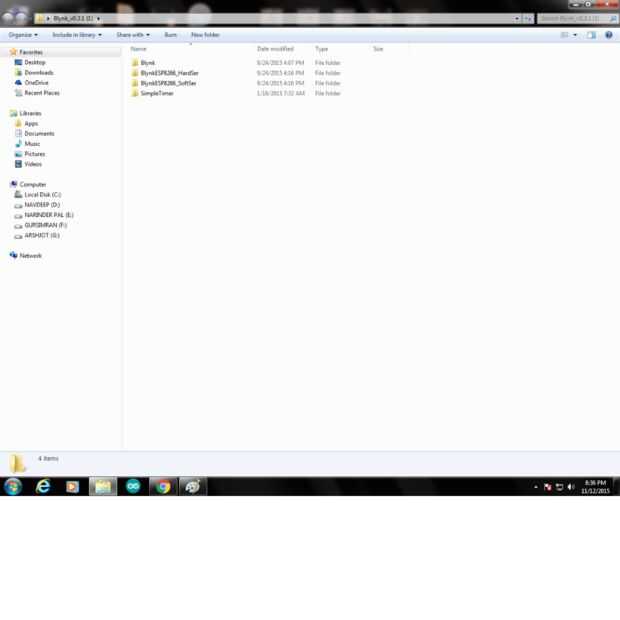Image resolution: width=620 pixels, height=620 pixels.
Task: Open the Windows Start menu
Action: (x=13, y=486)
